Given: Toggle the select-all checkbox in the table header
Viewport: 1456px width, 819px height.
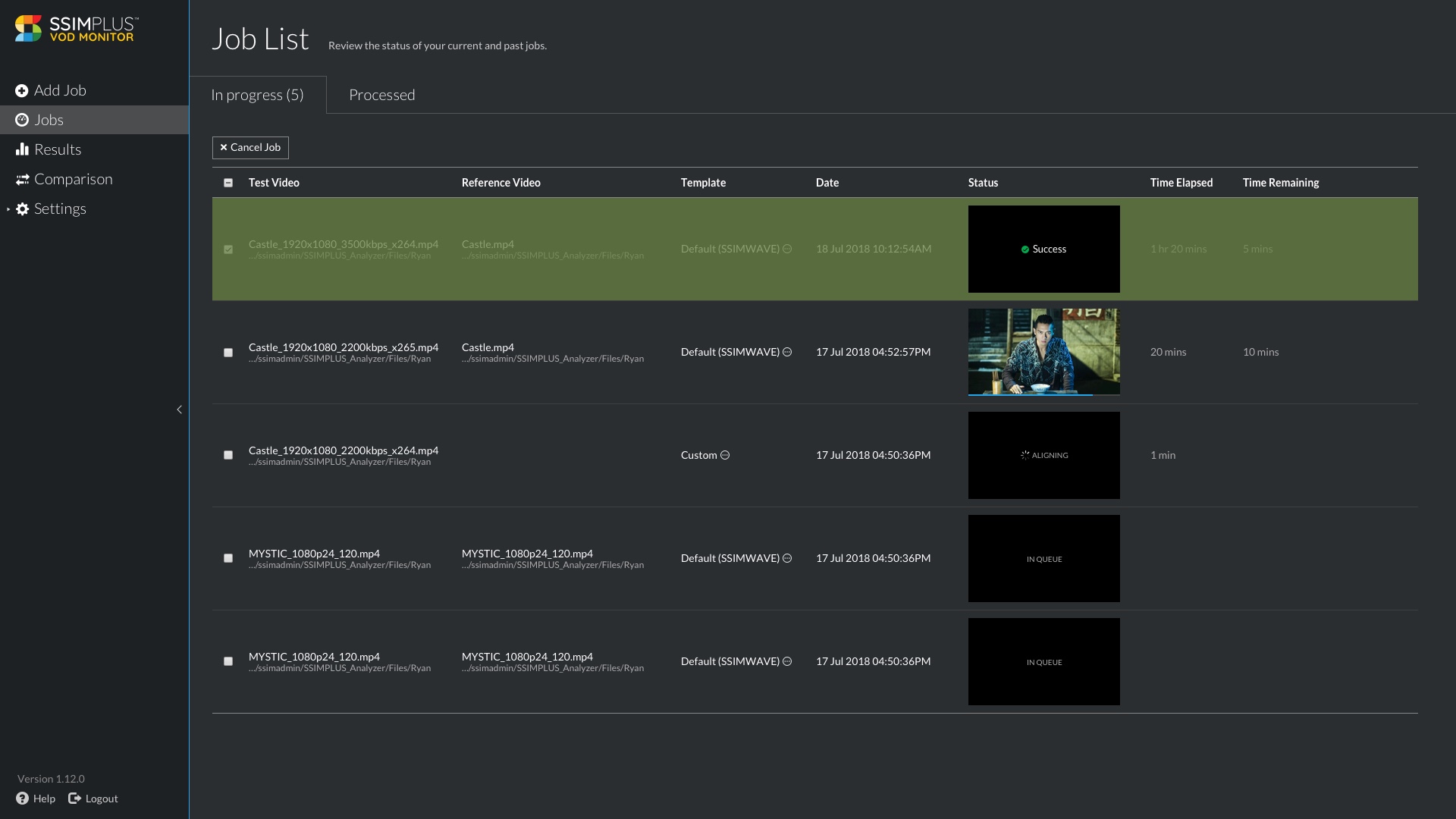Looking at the screenshot, I should coord(228,183).
